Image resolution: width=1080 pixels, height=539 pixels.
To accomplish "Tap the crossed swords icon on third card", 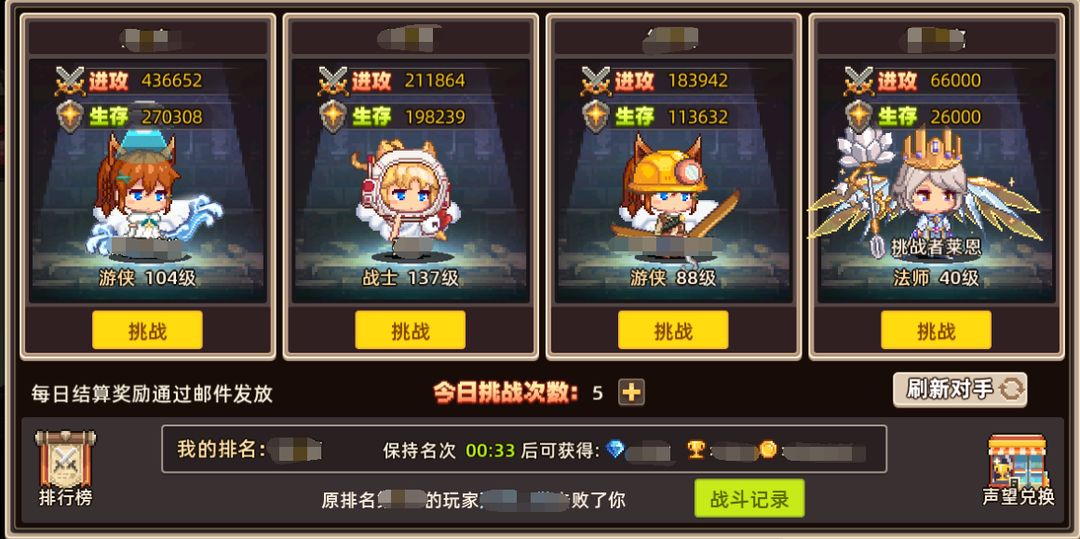I will (596, 81).
